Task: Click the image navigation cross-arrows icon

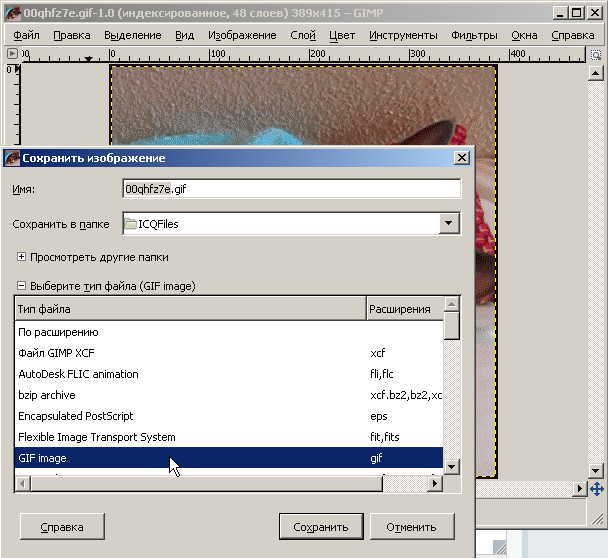Action: pyautogui.click(x=597, y=489)
